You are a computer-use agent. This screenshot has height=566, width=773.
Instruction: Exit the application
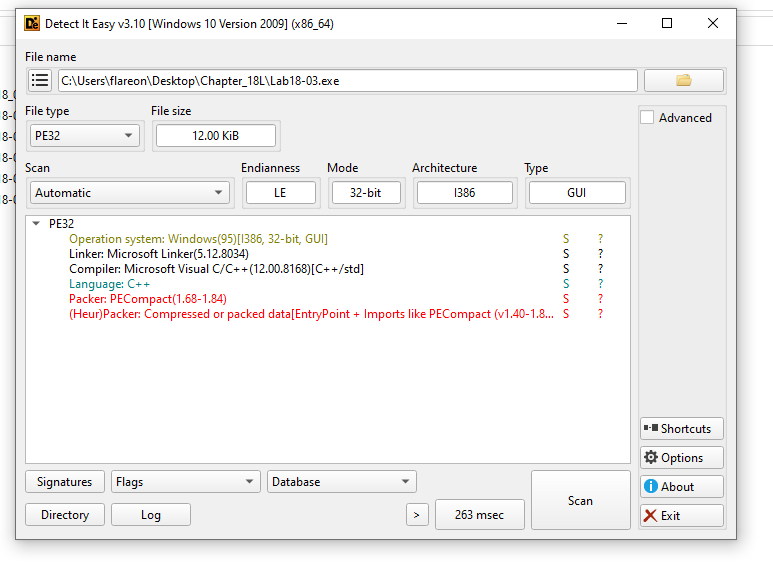682,516
